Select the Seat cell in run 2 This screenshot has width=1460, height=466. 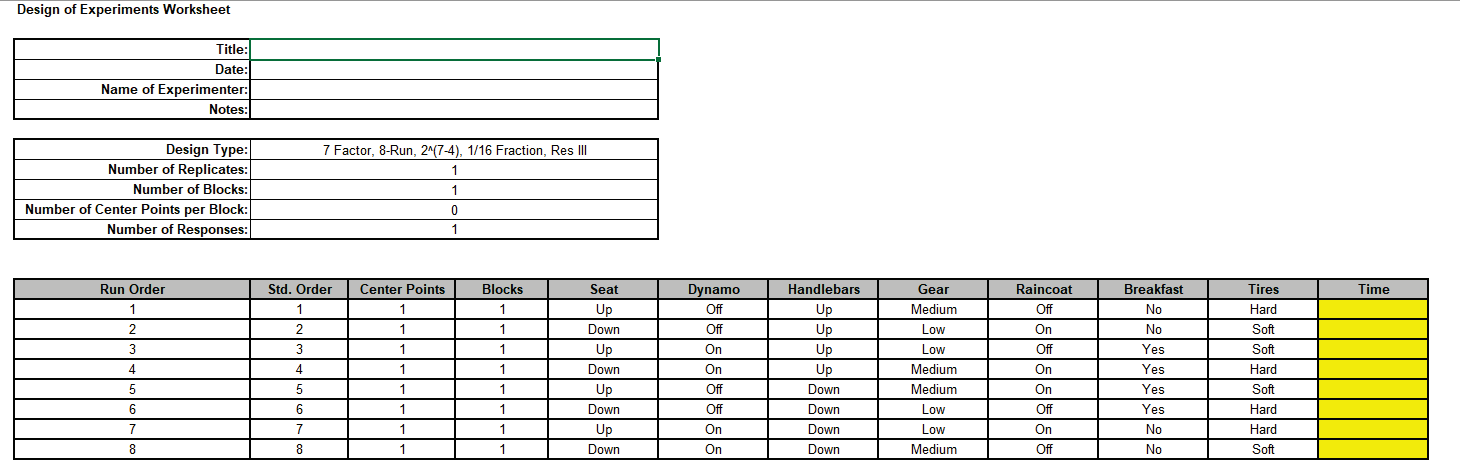click(603, 329)
